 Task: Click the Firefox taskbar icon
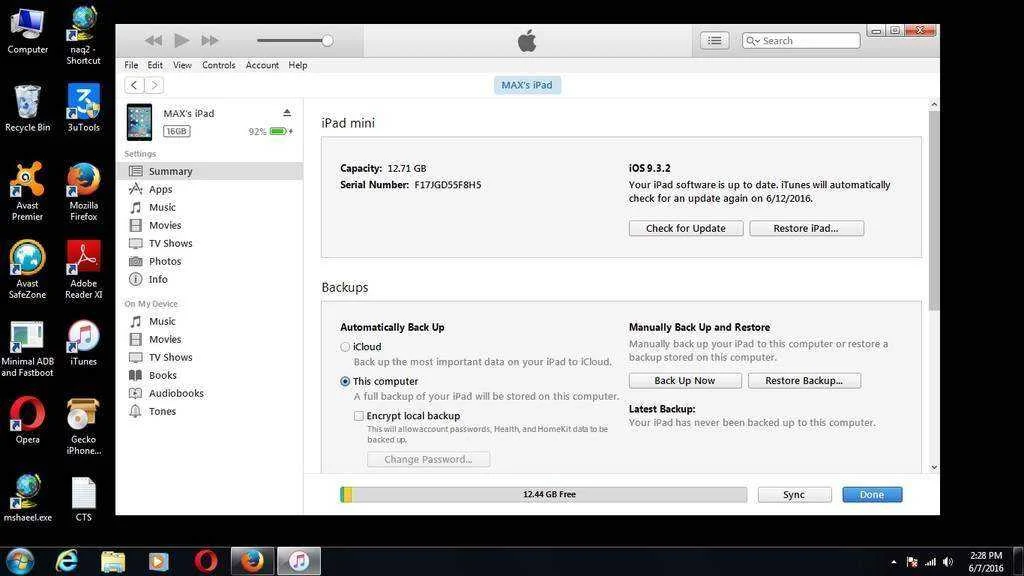252,562
